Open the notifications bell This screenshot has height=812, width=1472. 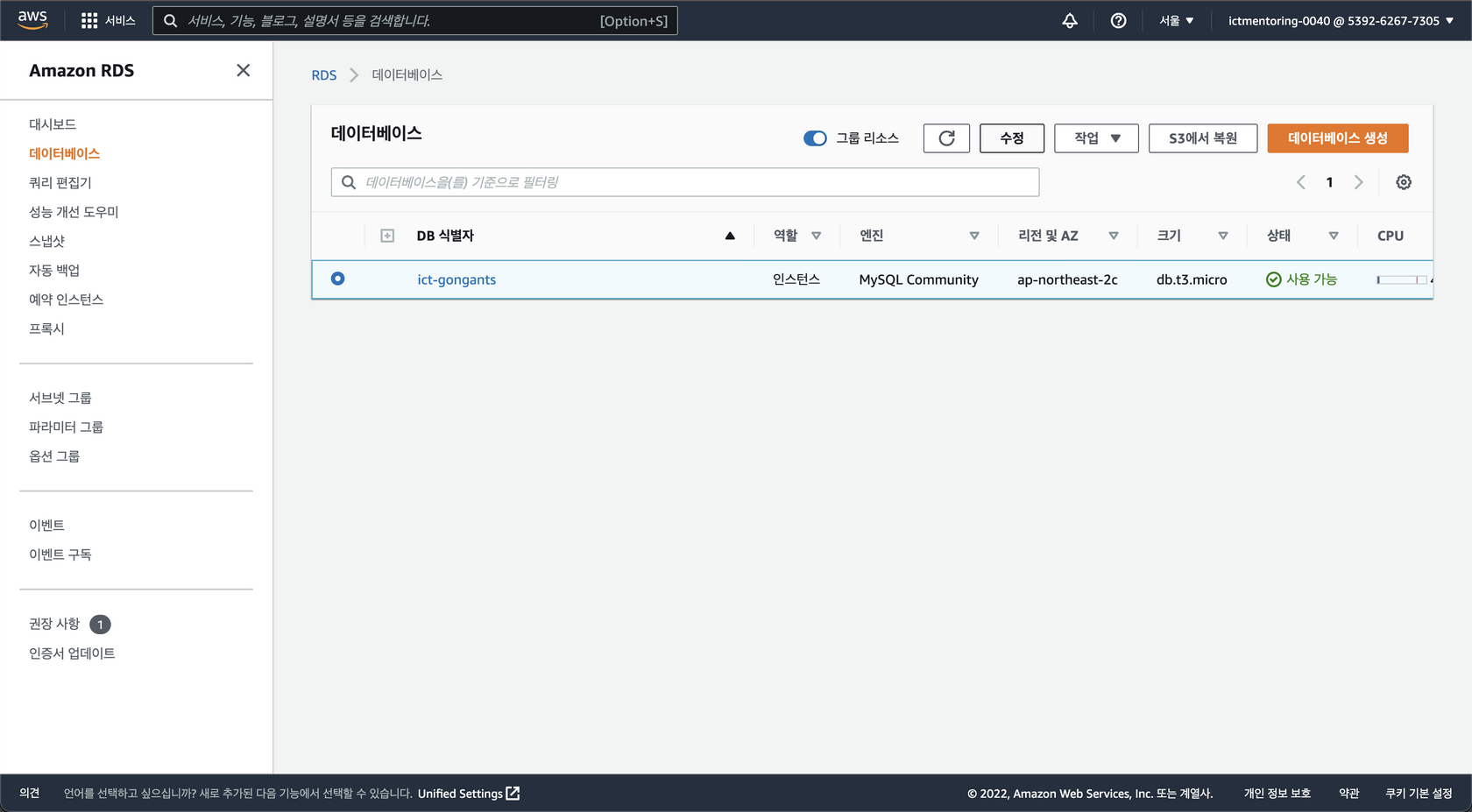click(1070, 20)
